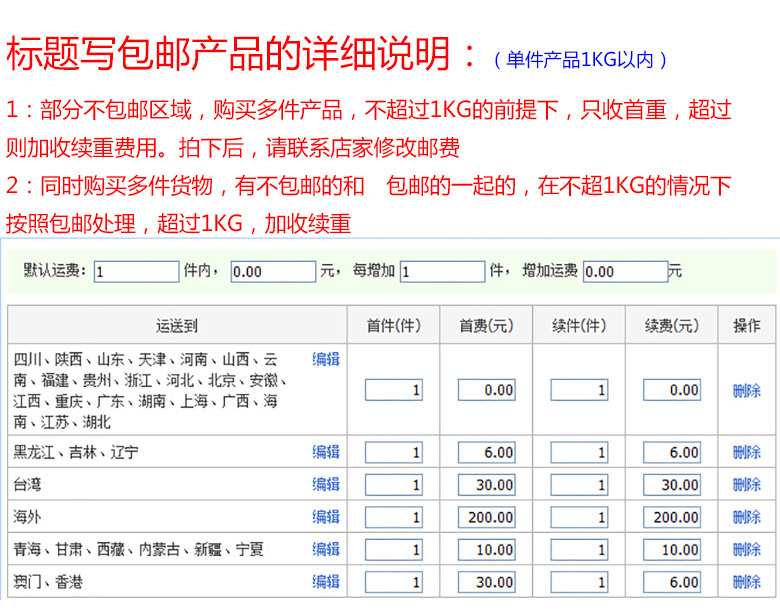Viewport: 780px width, 614px height.
Task: Delete the 四川、陕西、山东 shipping row
Action: click(x=747, y=391)
